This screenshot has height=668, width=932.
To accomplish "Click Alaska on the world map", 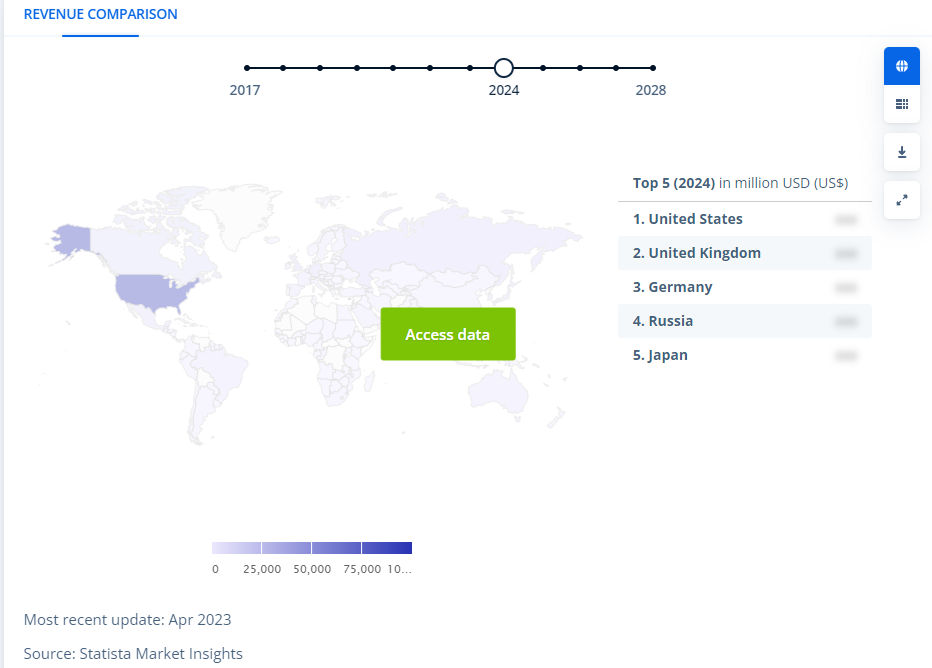I will [x=72, y=238].
